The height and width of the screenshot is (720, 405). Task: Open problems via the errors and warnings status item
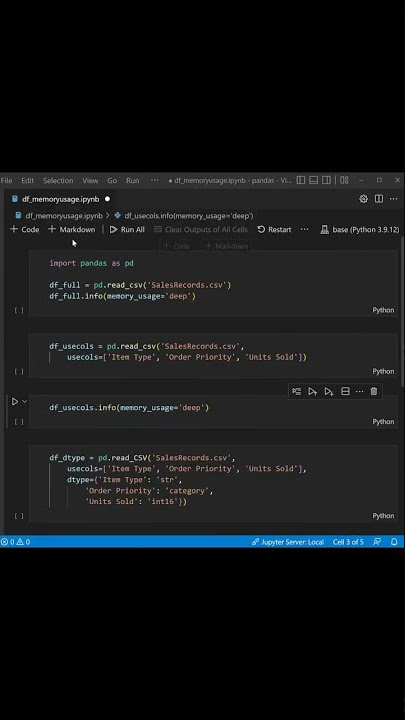tap(15, 542)
